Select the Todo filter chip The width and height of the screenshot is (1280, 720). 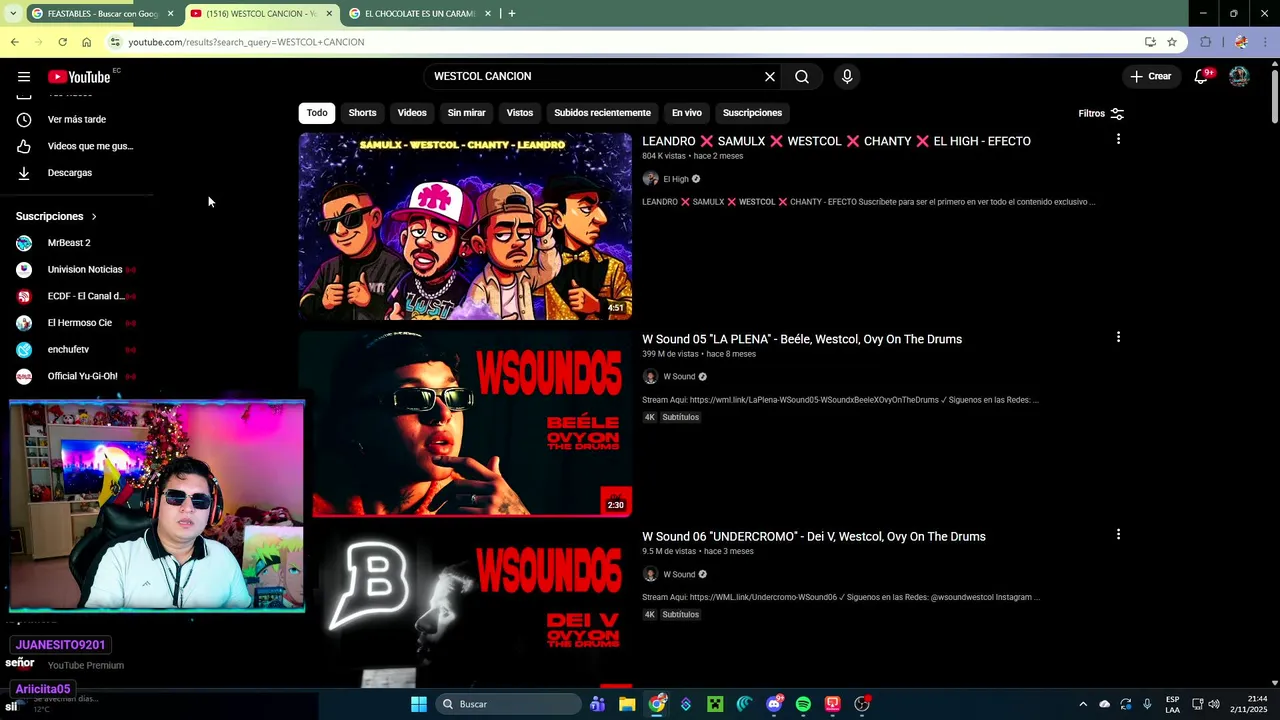pyautogui.click(x=317, y=113)
